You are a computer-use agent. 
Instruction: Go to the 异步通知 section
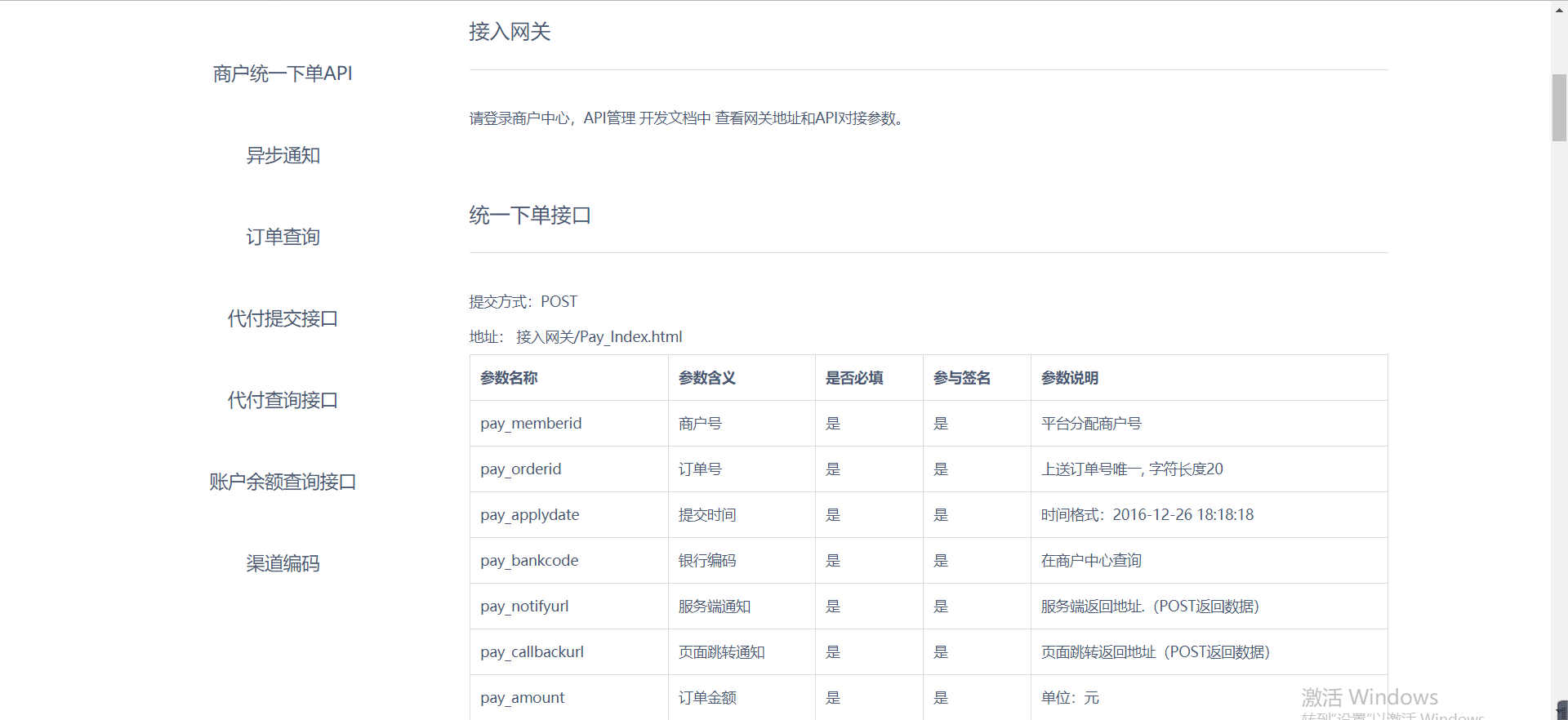(x=283, y=155)
